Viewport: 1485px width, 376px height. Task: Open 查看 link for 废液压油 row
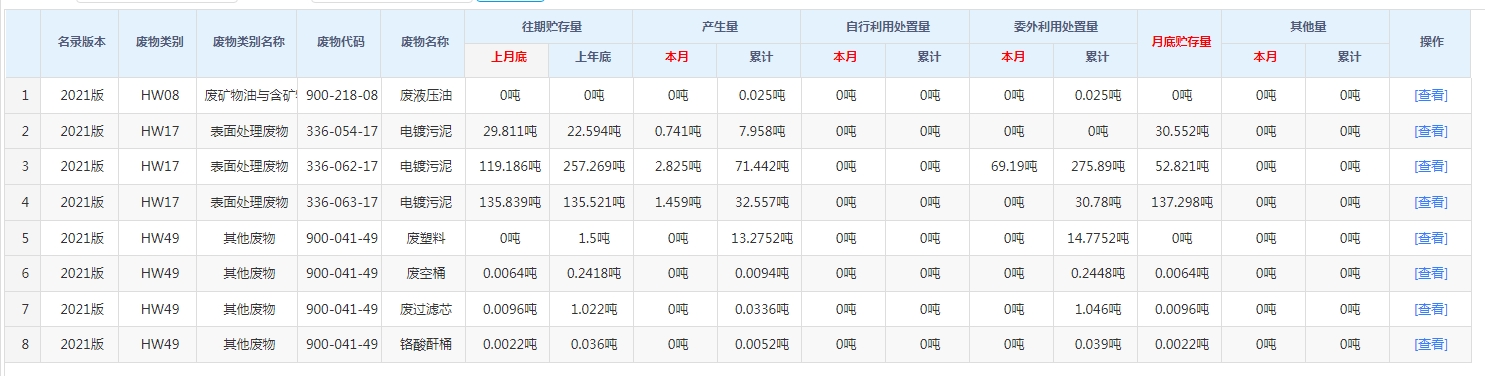(x=1431, y=95)
